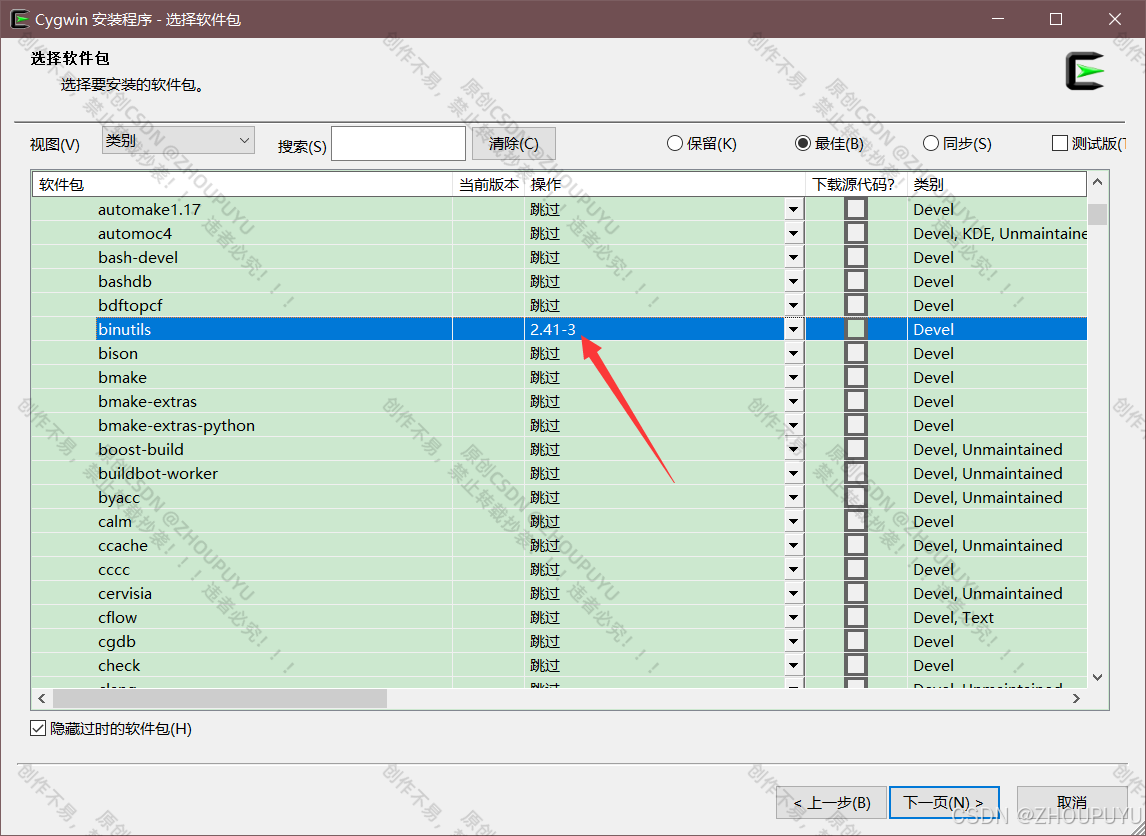
Task: Open action dropdown for cflow
Action: (x=794, y=618)
